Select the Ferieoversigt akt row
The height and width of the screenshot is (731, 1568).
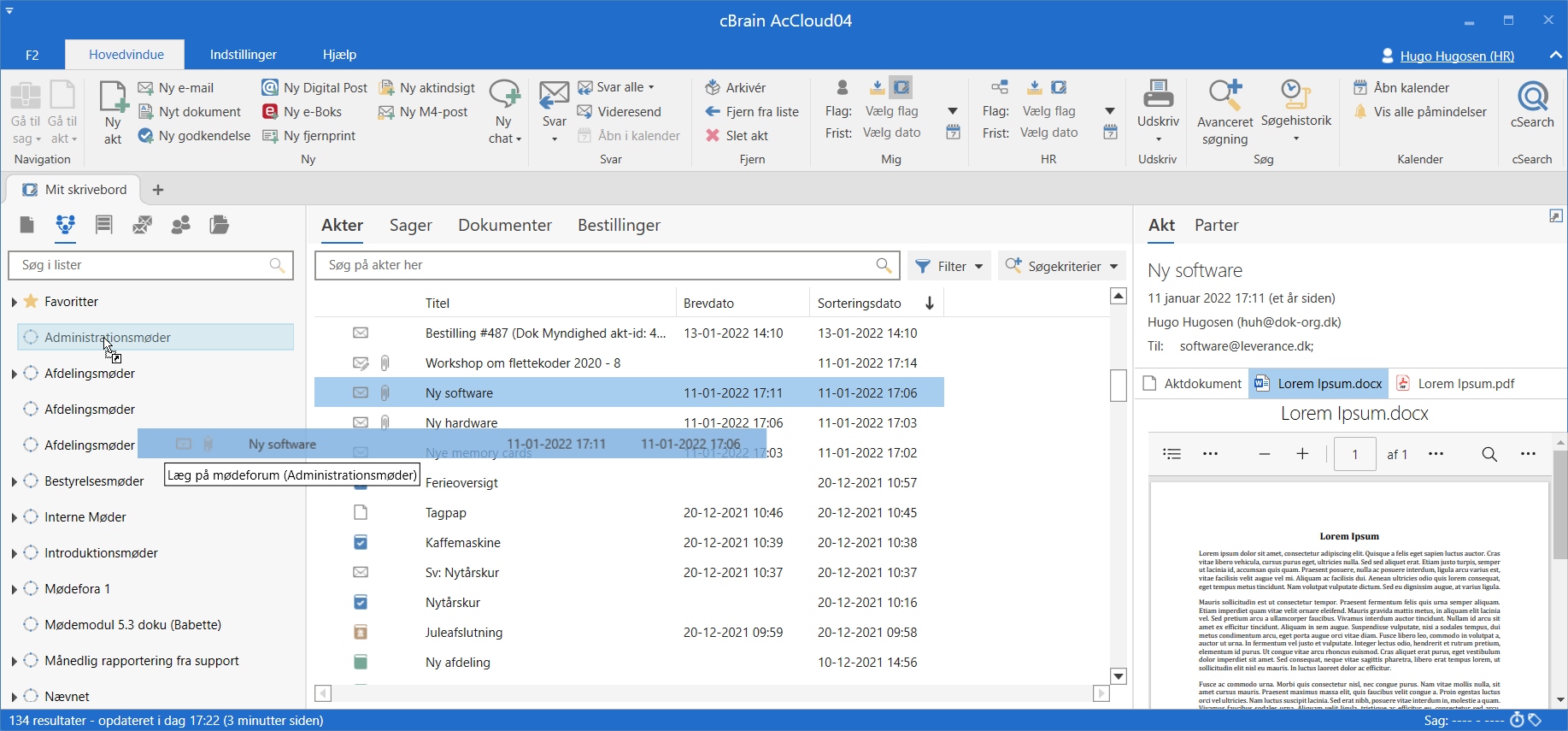pyautogui.click(x=629, y=482)
